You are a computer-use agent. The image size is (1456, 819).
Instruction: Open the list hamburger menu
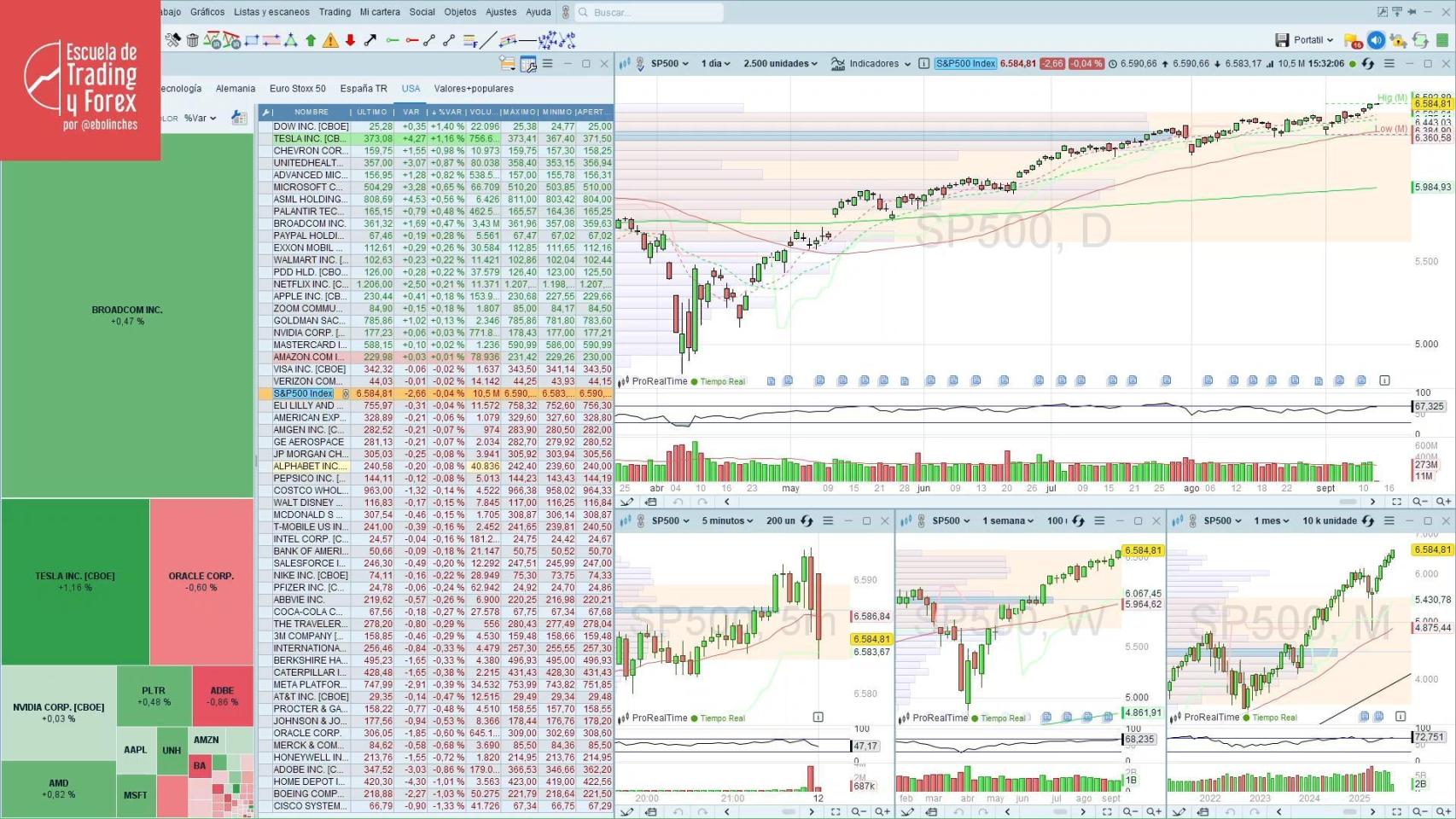(x=548, y=64)
